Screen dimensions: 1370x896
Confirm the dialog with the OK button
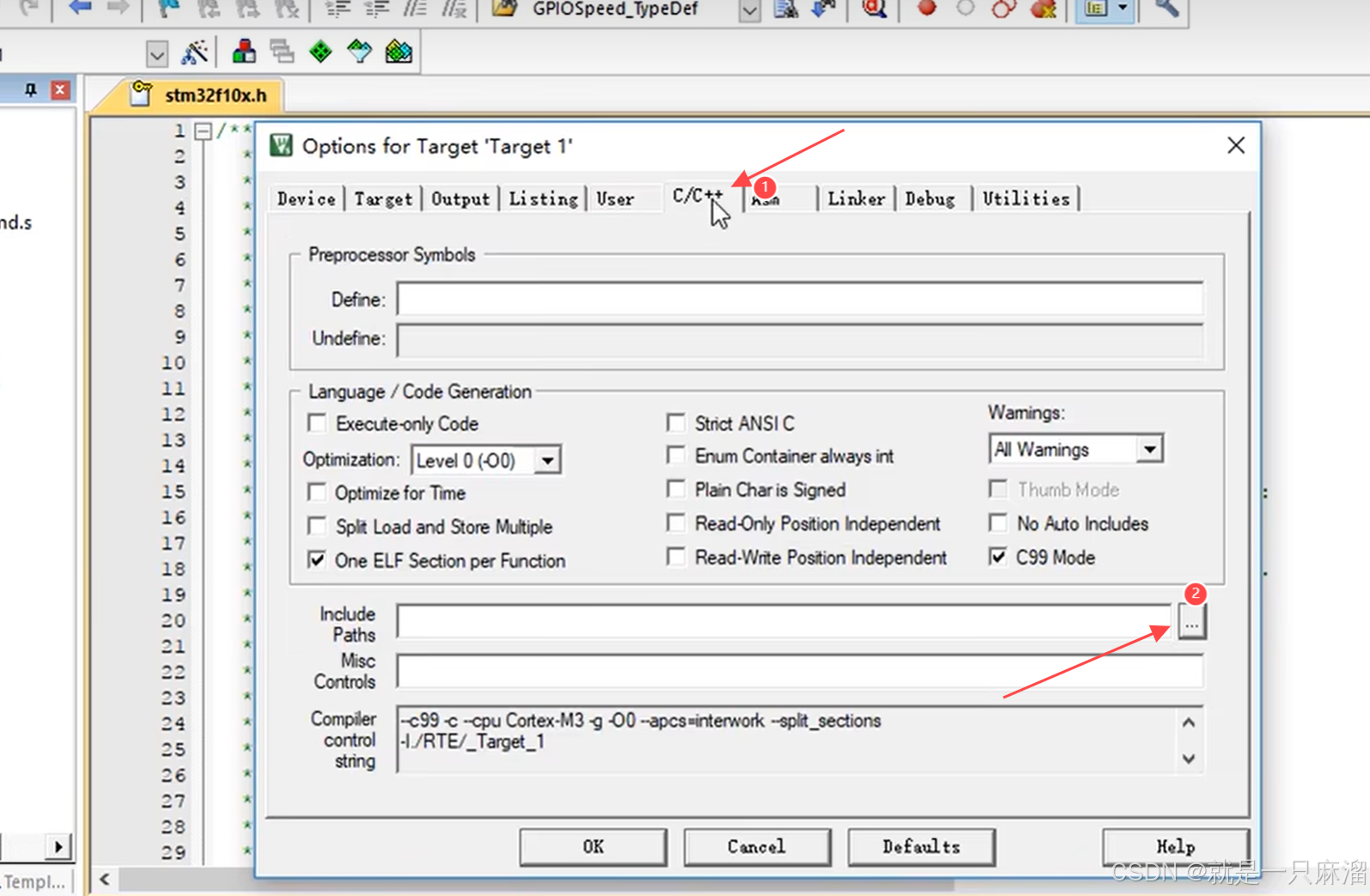593,847
